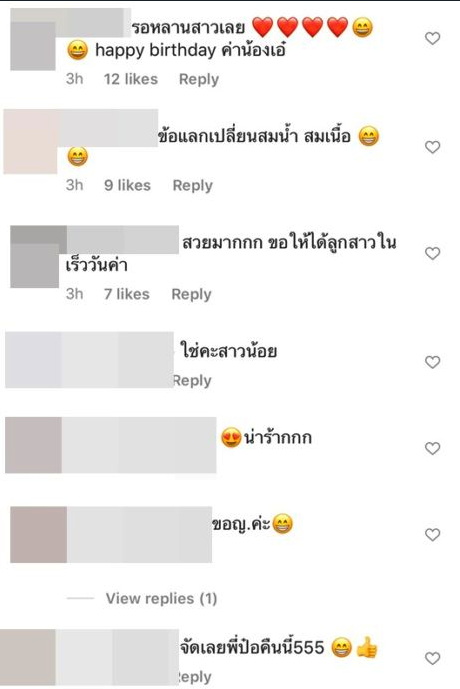
Task: View who gave '7 likes'
Action: (127, 294)
